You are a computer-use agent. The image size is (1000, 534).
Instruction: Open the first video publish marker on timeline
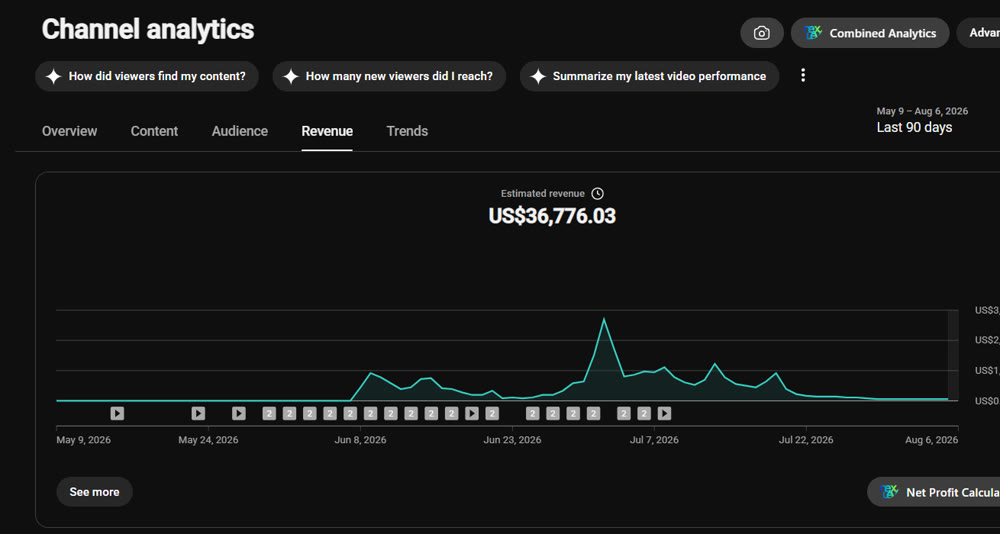point(117,413)
